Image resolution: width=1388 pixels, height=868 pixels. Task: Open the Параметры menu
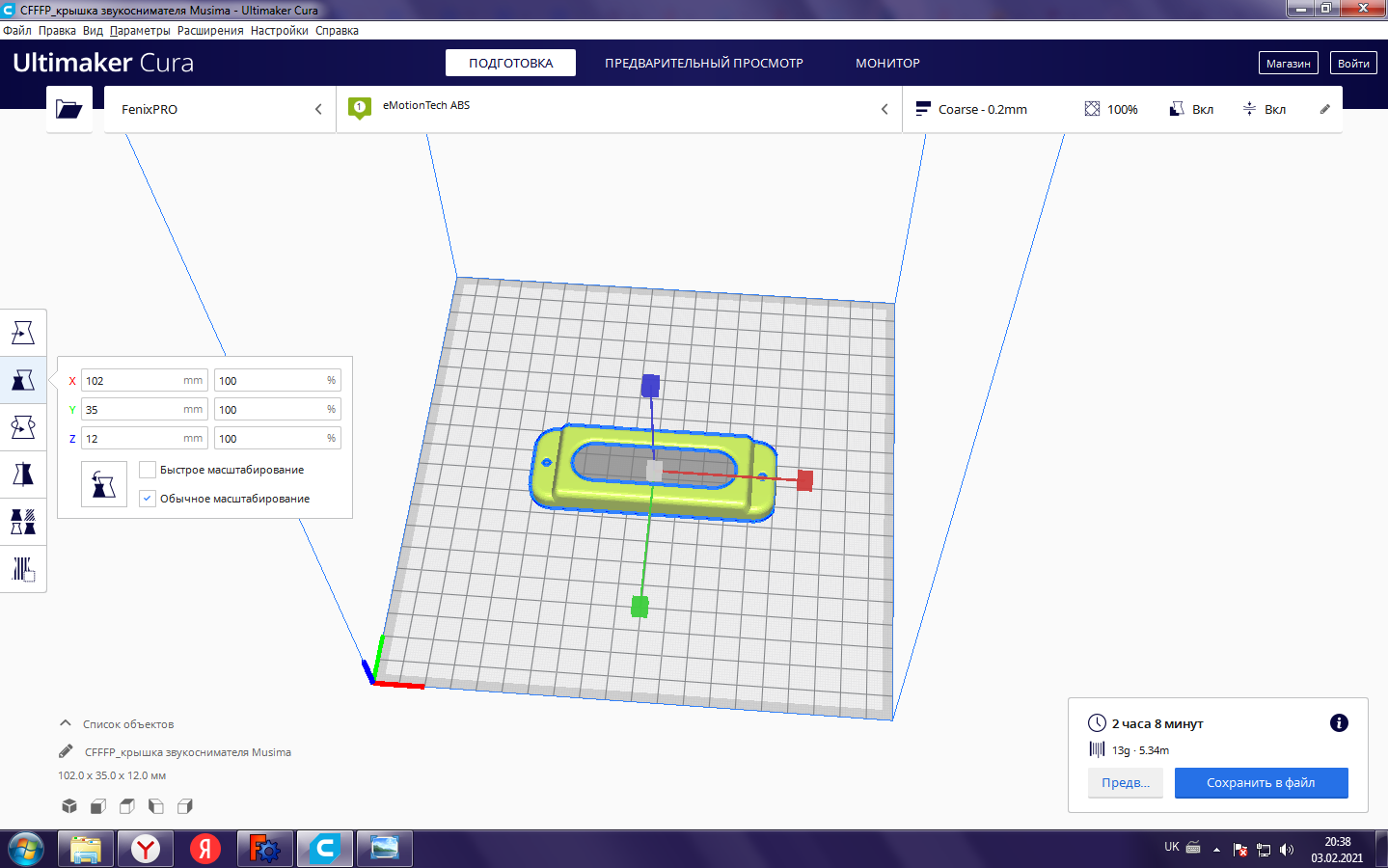point(140,31)
